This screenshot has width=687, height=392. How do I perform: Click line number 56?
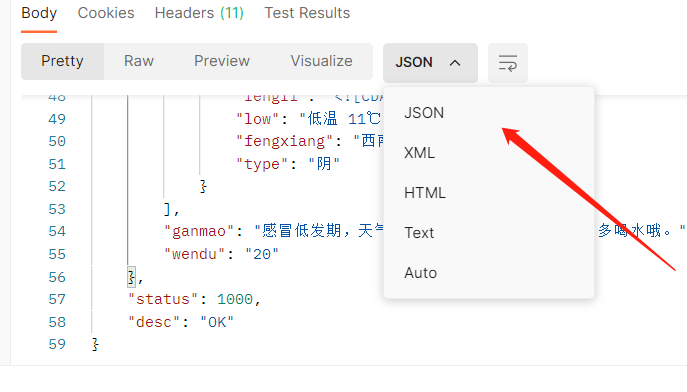click(57, 277)
